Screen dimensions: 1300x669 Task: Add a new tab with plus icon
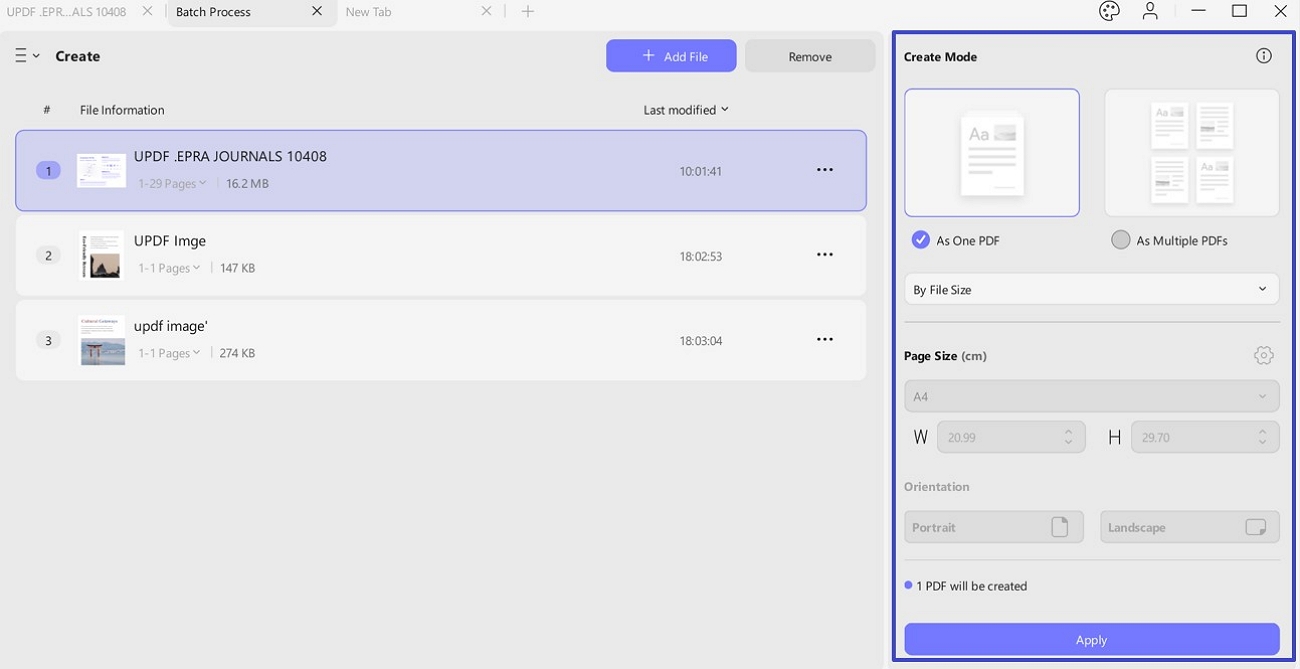(528, 11)
